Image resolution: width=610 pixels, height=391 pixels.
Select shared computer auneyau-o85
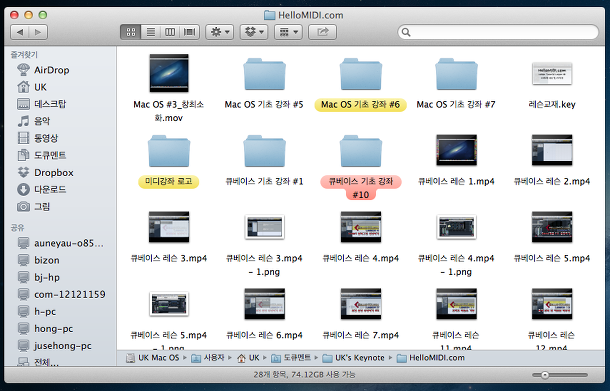61,243
